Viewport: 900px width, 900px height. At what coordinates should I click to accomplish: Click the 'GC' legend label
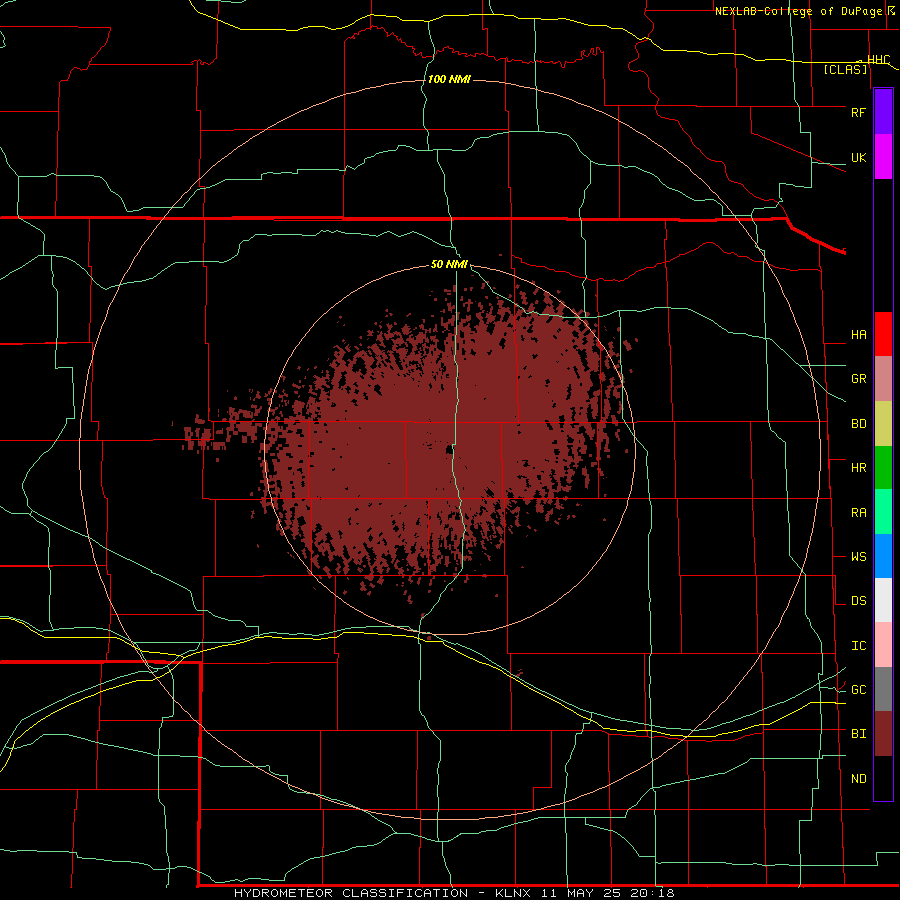tap(858, 690)
